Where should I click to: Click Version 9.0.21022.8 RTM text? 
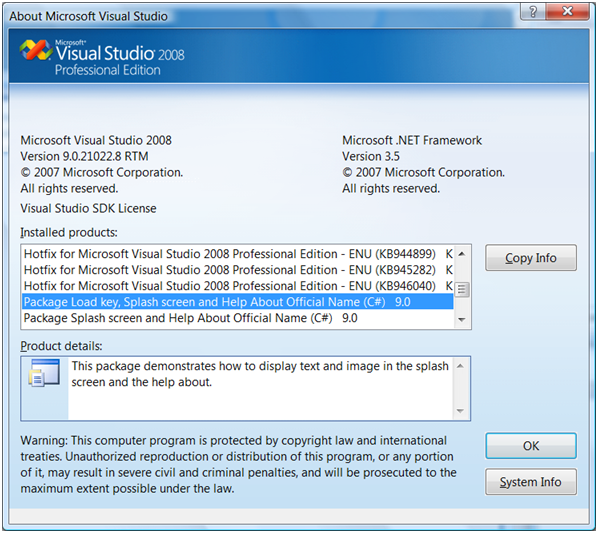tap(84, 156)
